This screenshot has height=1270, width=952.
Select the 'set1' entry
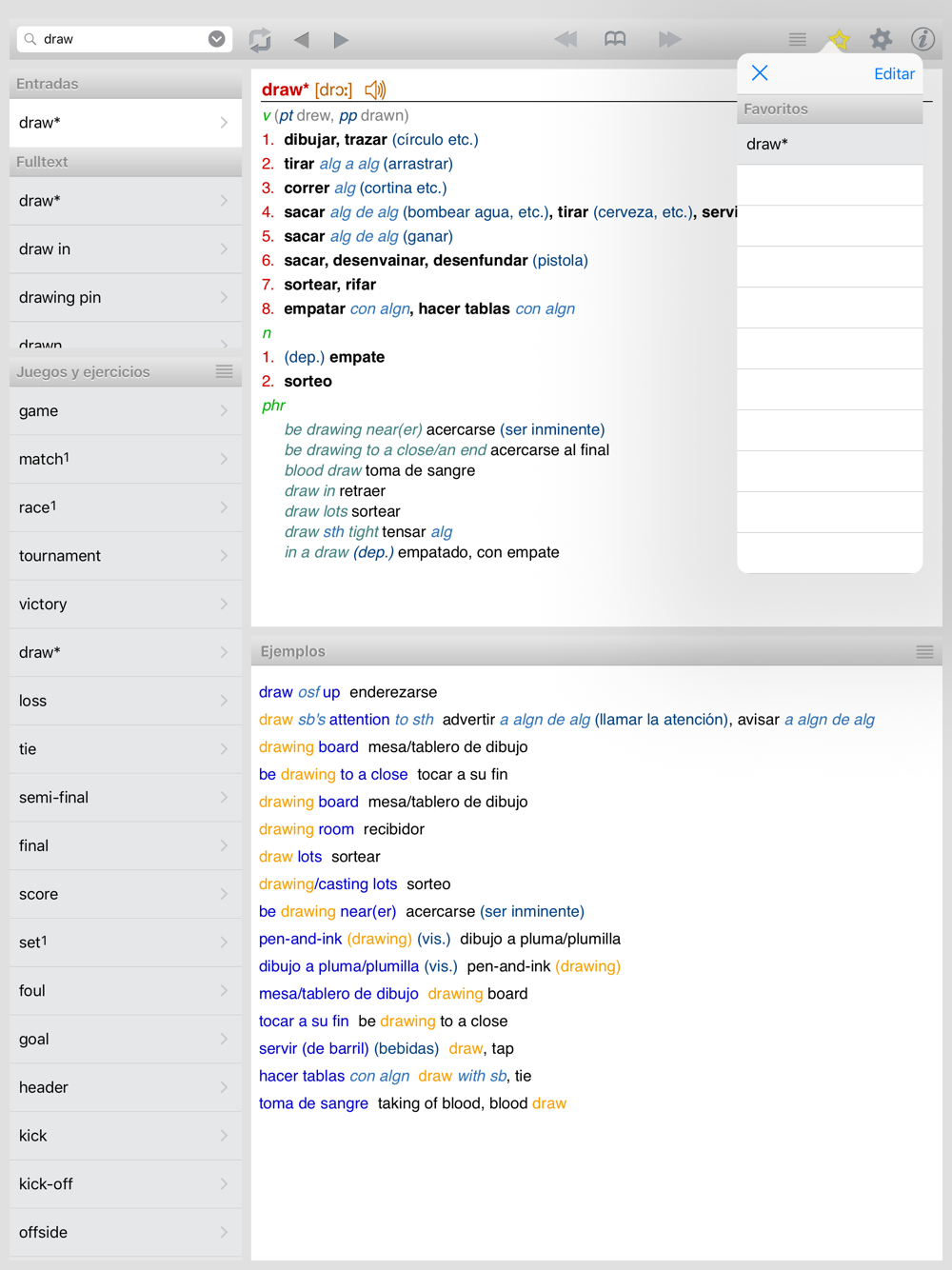pos(126,943)
